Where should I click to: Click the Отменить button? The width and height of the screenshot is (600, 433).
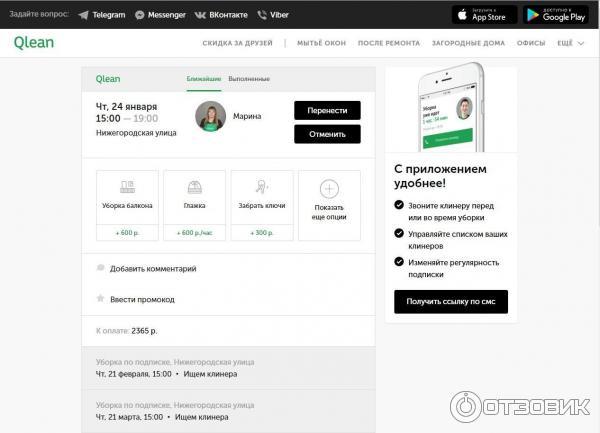tap(327, 134)
